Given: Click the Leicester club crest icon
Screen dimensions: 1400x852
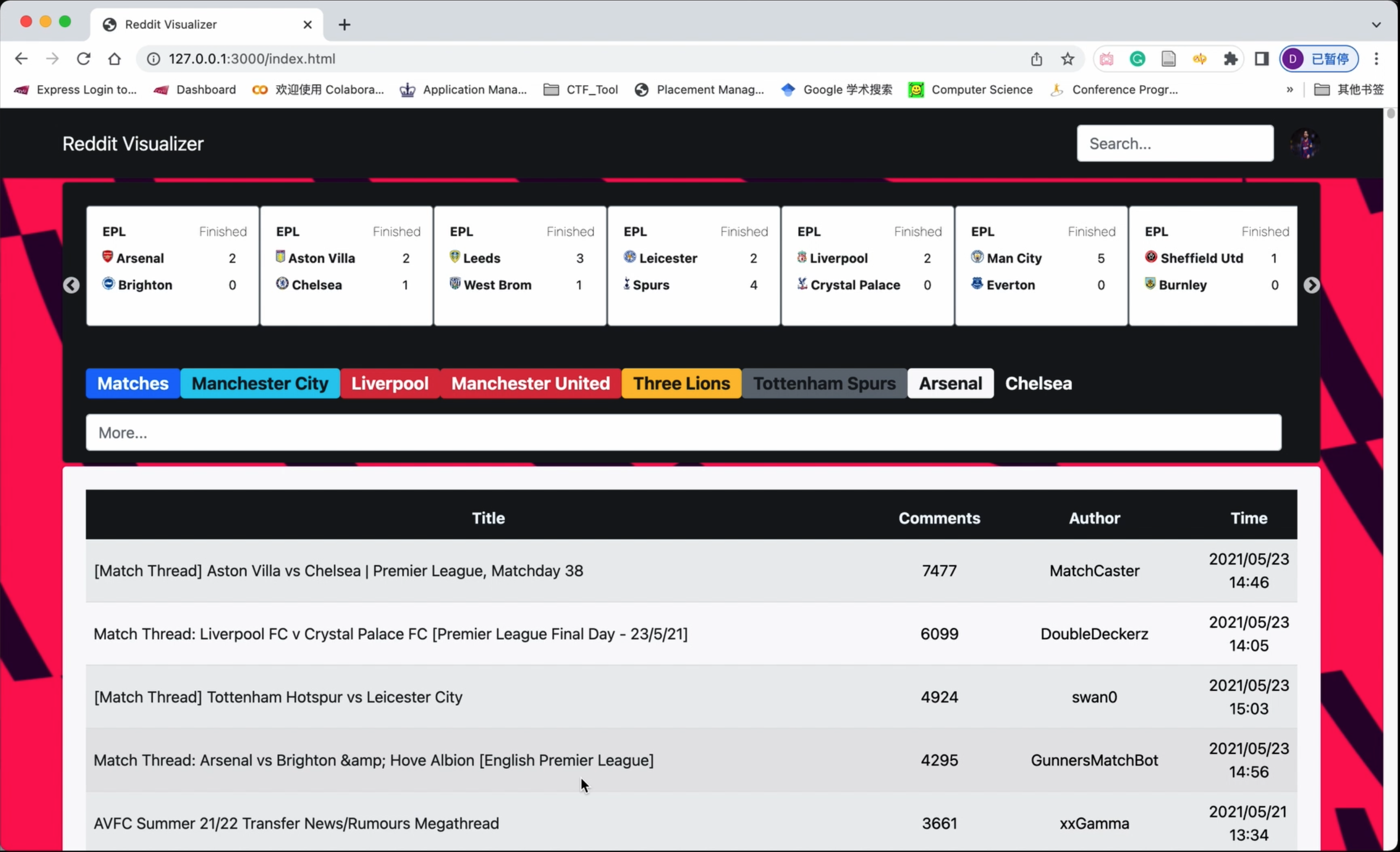Looking at the screenshot, I should [x=629, y=256].
